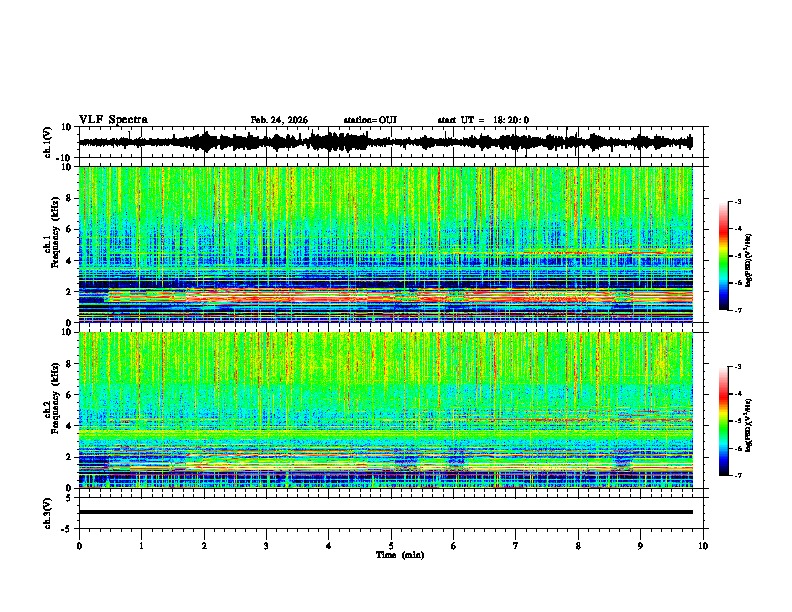This screenshot has width=792, height=612.
Task: Click the ch.3 flat voltage trace
Action: pos(385,512)
